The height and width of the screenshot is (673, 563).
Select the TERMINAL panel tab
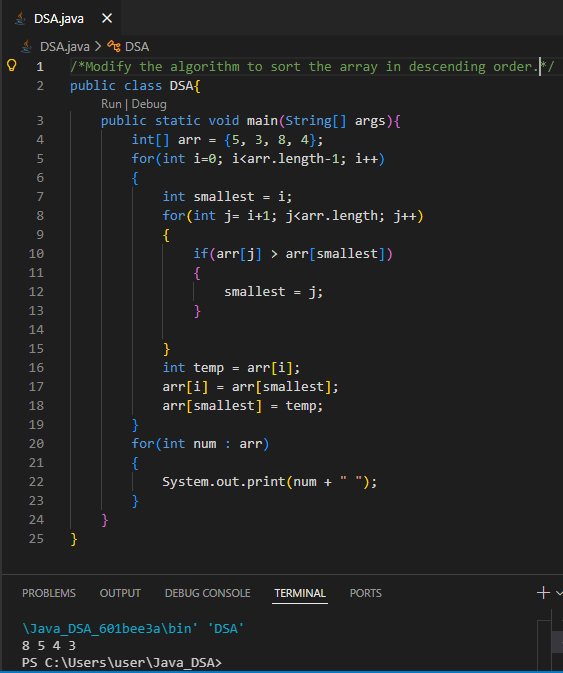pyautogui.click(x=300, y=593)
